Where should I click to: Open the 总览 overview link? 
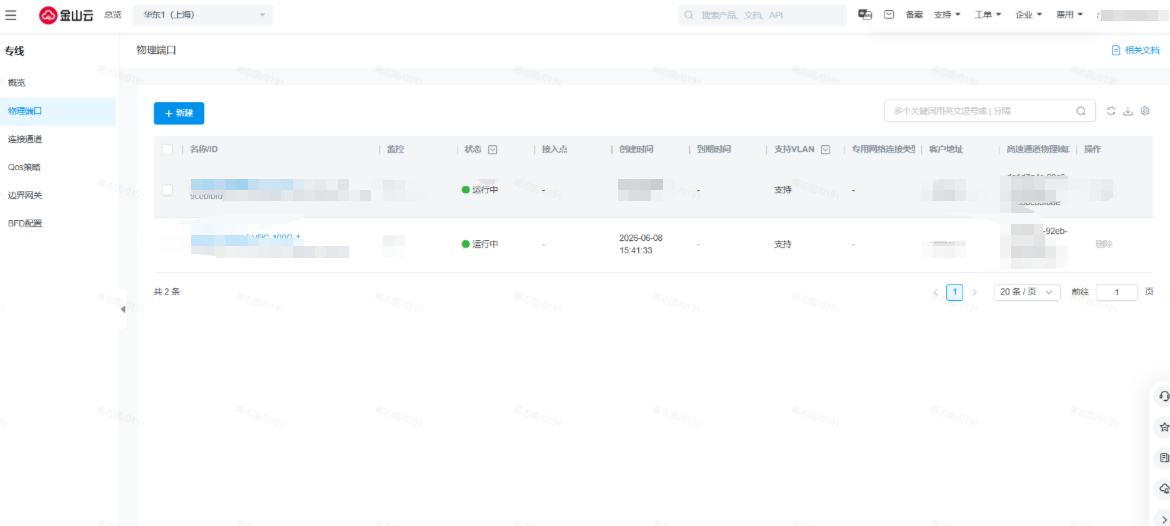click(113, 15)
